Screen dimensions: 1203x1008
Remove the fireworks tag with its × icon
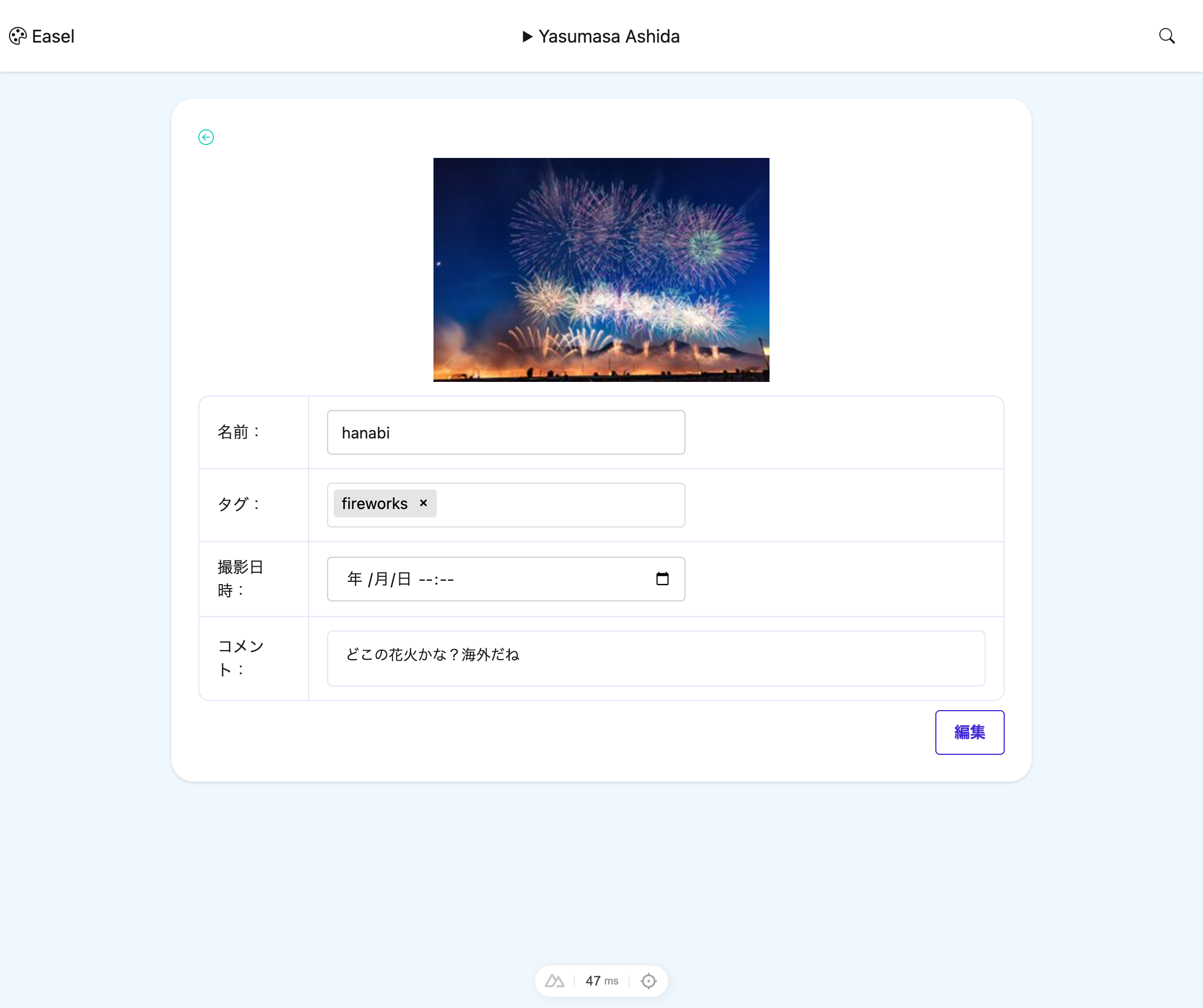[x=423, y=503]
